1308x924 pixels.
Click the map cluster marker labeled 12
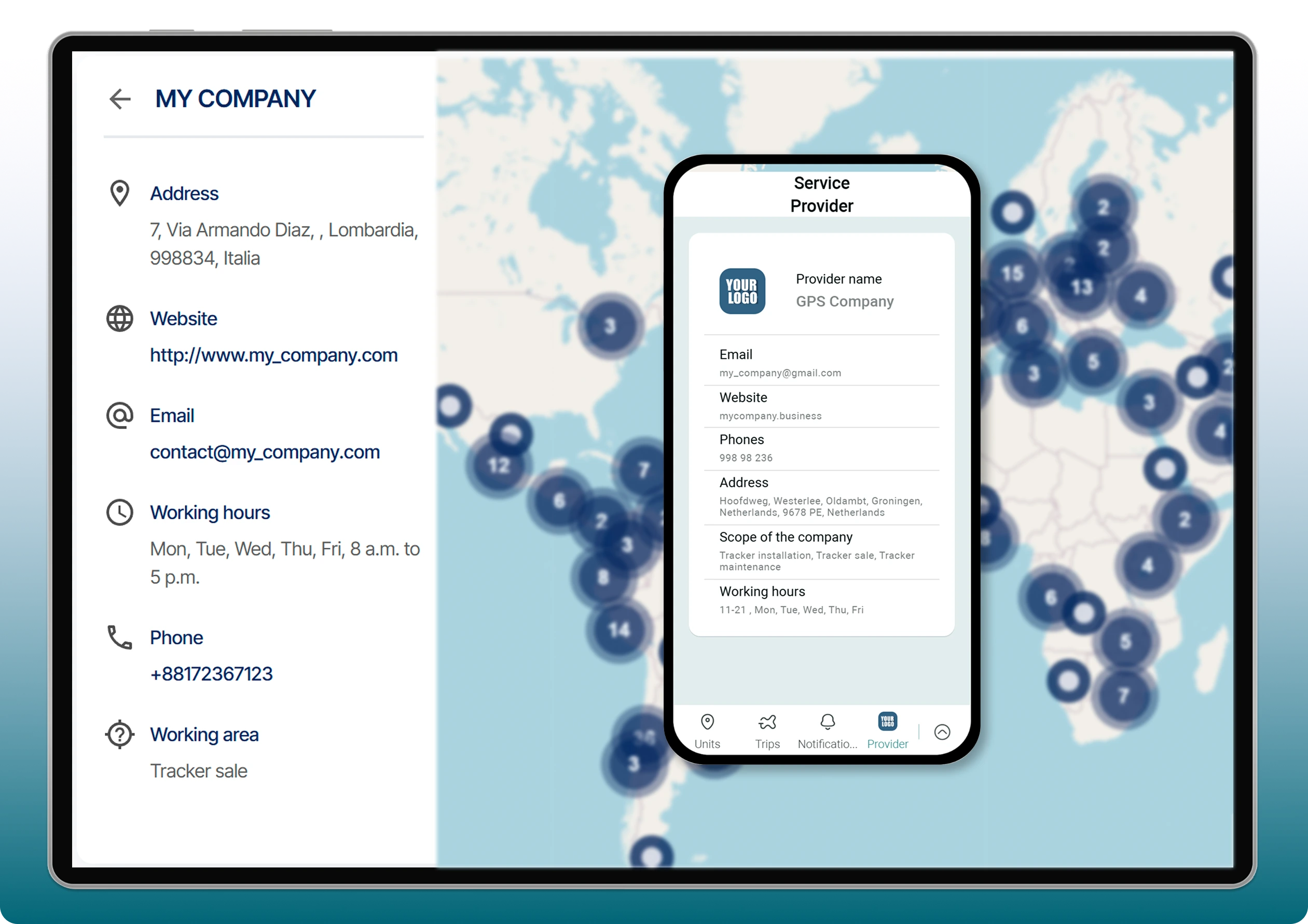[499, 466]
